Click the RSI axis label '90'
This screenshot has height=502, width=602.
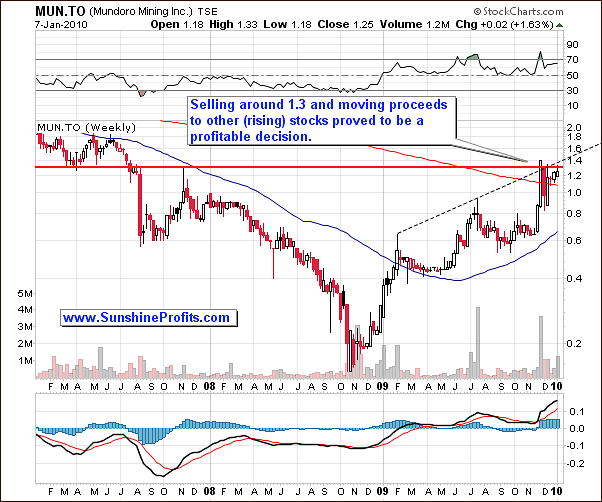click(572, 45)
